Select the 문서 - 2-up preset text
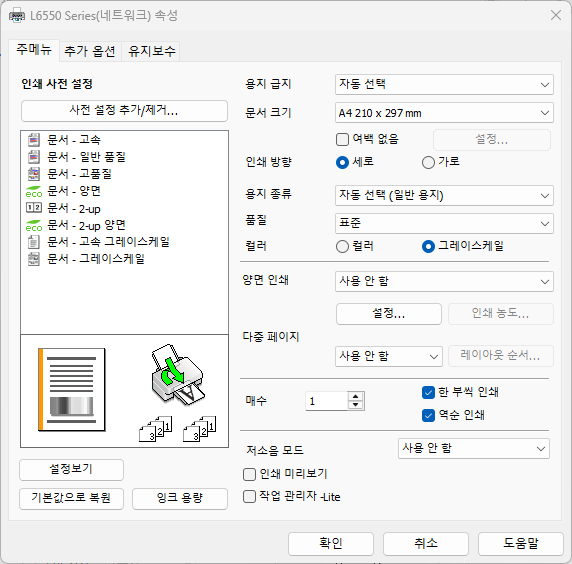572x564 pixels. [74, 208]
